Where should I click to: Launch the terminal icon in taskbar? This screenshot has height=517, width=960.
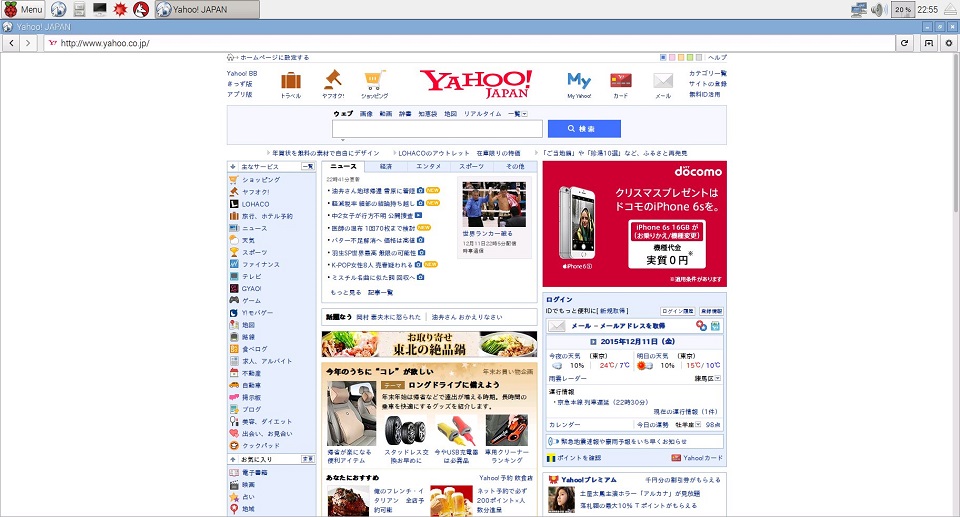pos(100,9)
